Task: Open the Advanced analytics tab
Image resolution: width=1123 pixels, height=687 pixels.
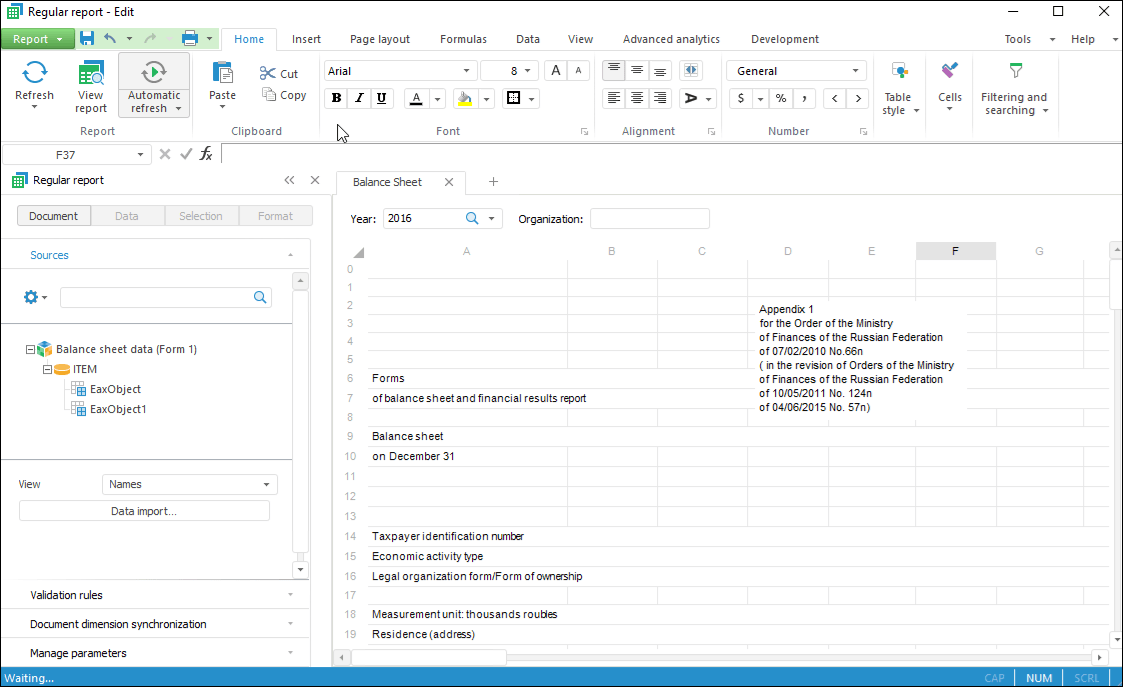Action: pyautogui.click(x=671, y=39)
